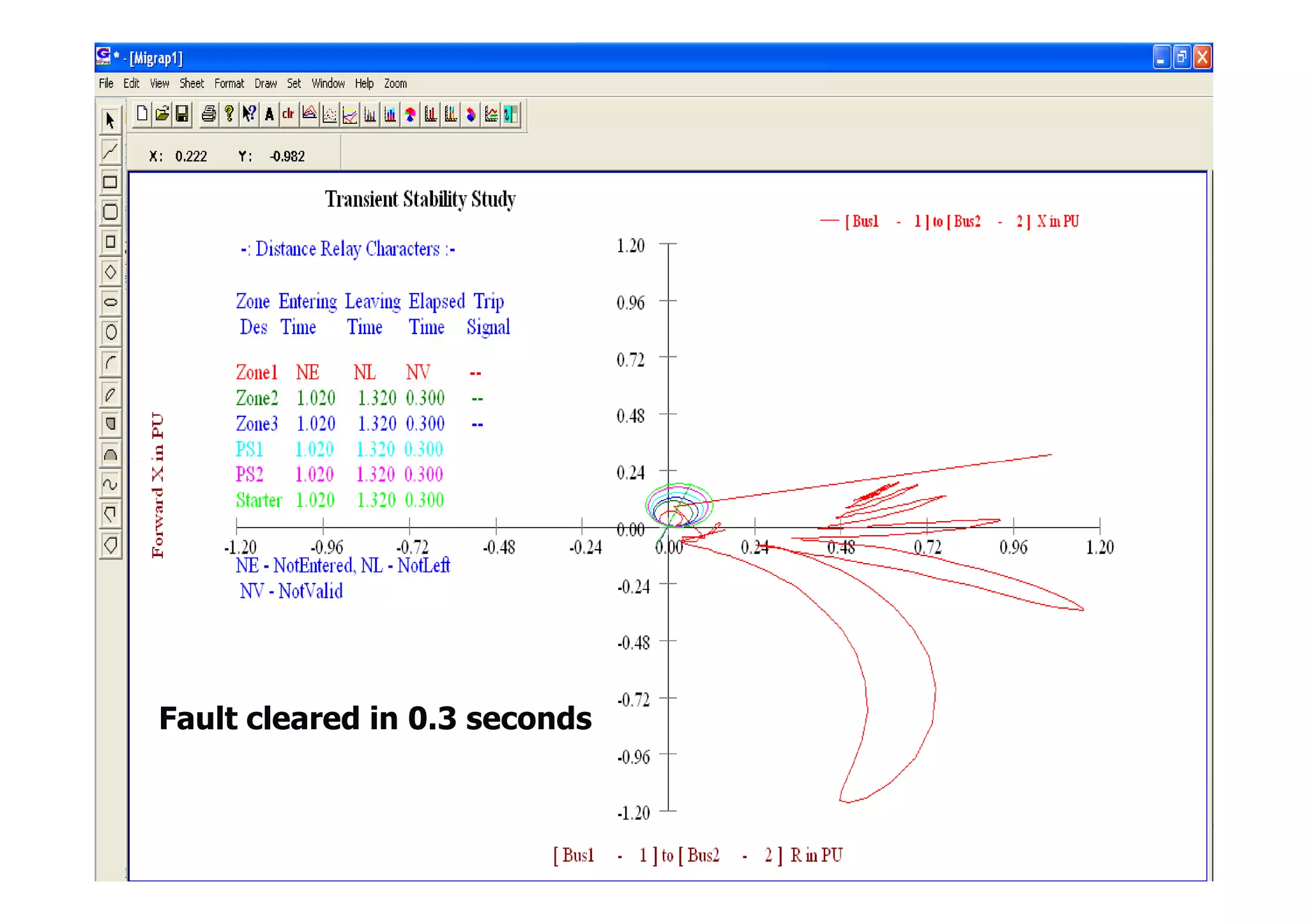Screen dimensions: 1308x924
Task: Choose the filled grouped bar chart icon
Action: [x=390, y=114]
